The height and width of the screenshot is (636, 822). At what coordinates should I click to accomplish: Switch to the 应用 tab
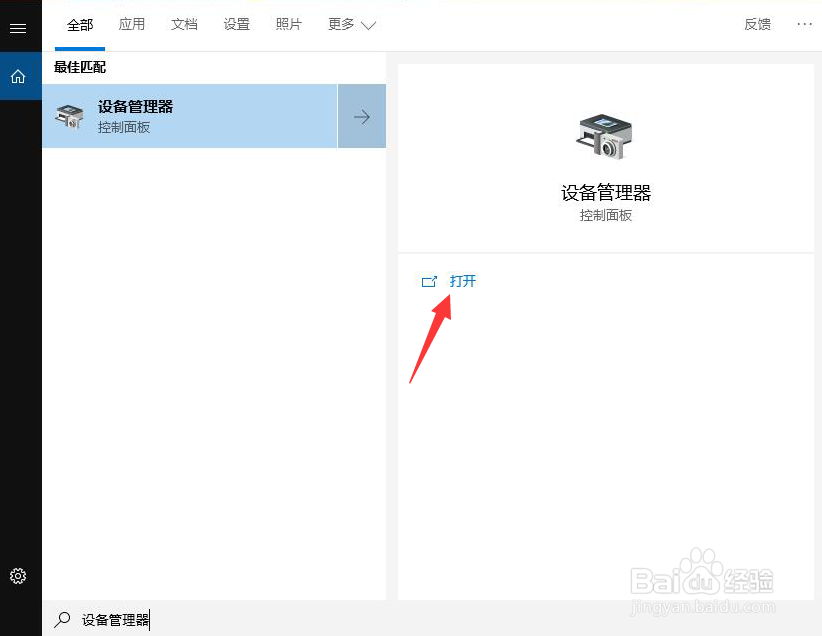point(132,25)
